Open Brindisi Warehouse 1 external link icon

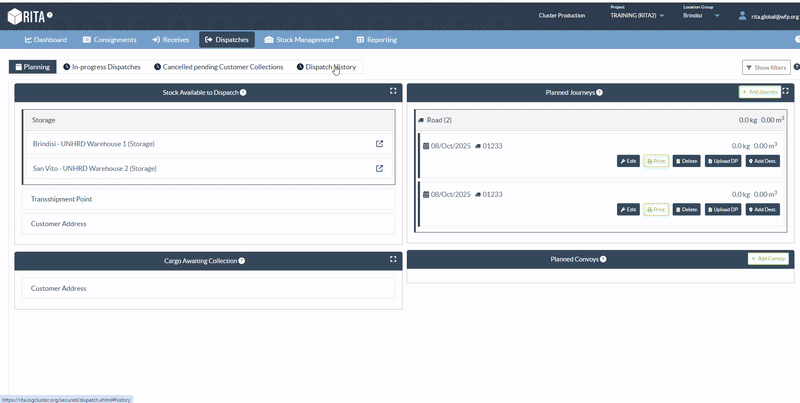[379, 144]
